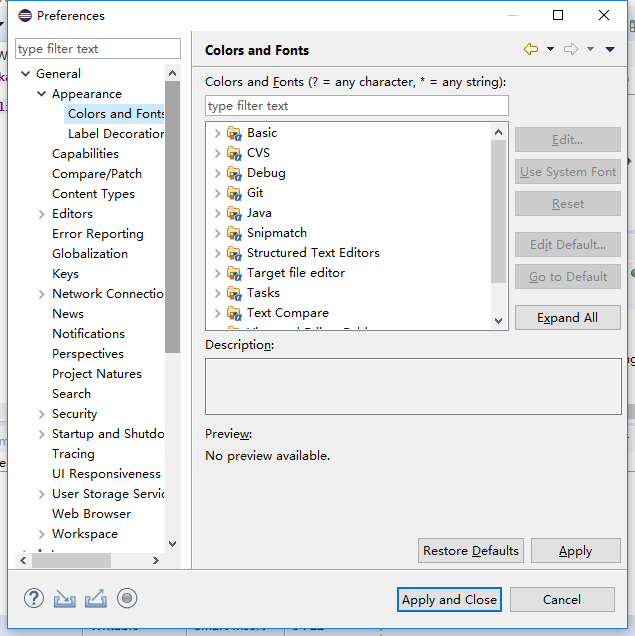The image size is (635, 636).
Task: Open the page view menu triangle
Action: [610, 49]
